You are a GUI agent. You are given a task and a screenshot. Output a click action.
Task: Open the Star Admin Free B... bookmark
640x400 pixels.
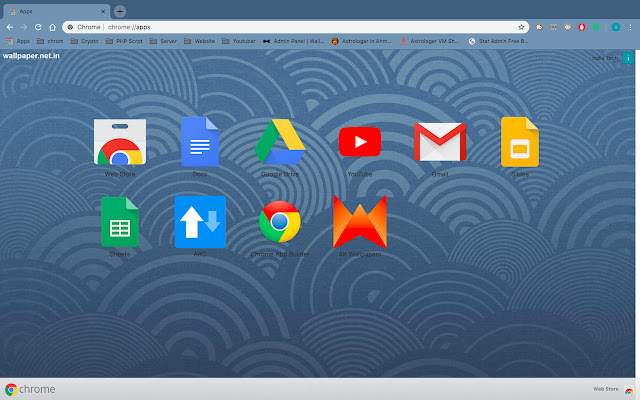tap(498, 41)
